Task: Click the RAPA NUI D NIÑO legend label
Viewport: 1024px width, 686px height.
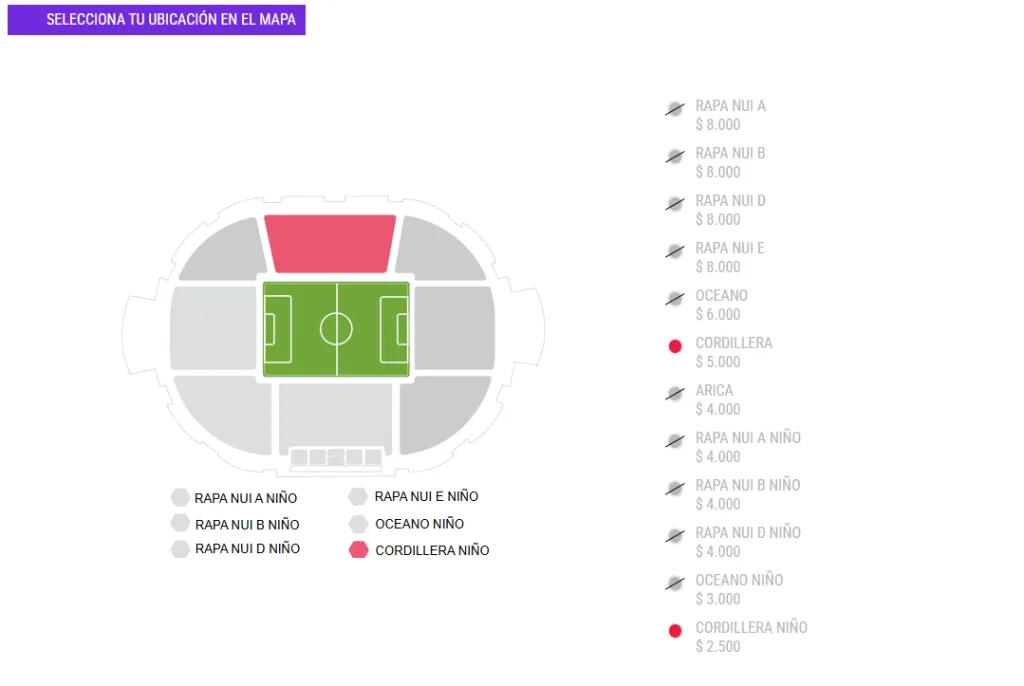Action: click(247, 549)
